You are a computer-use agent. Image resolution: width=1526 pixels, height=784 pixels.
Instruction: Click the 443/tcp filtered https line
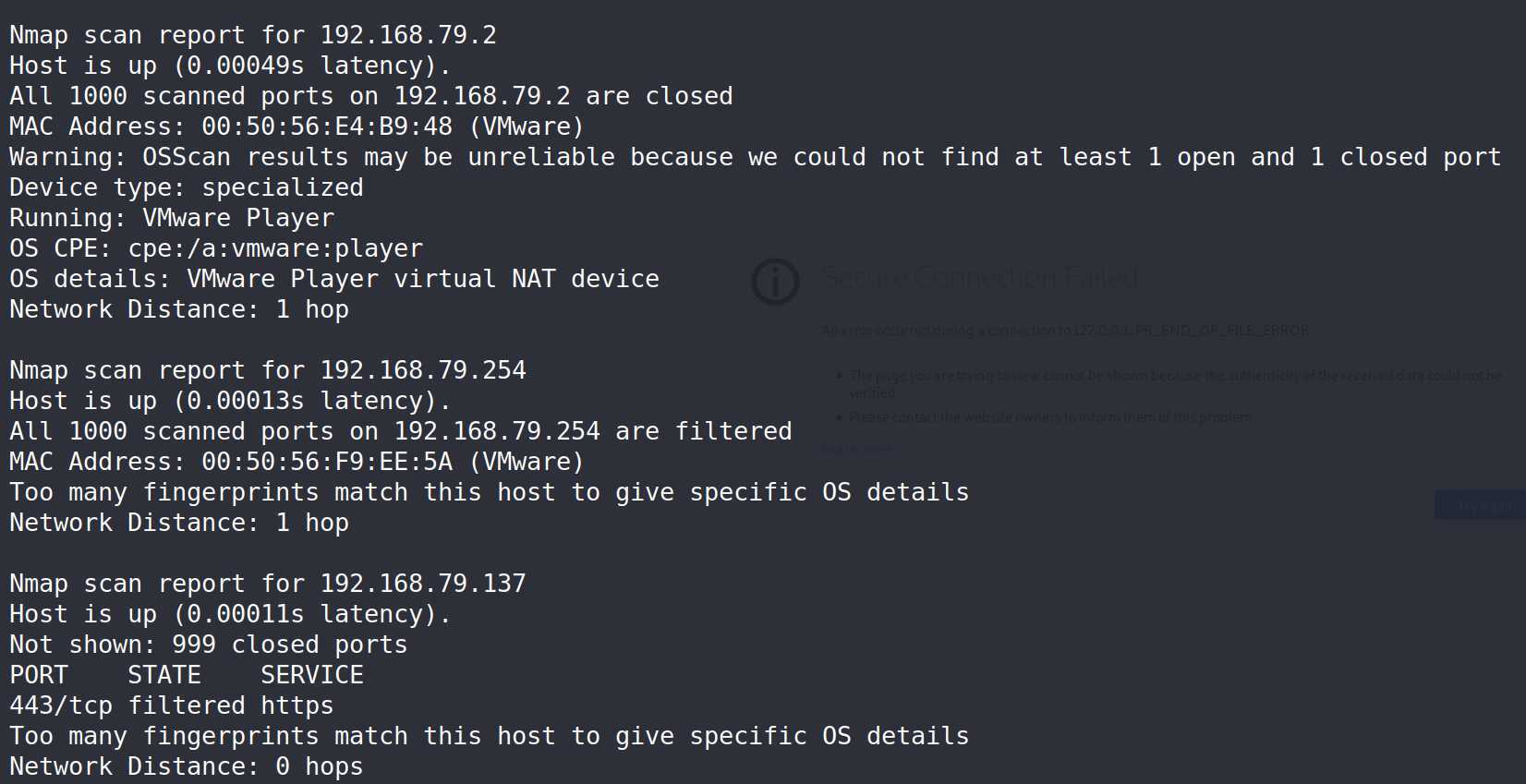pyautogui.click(x=172, y=706)
